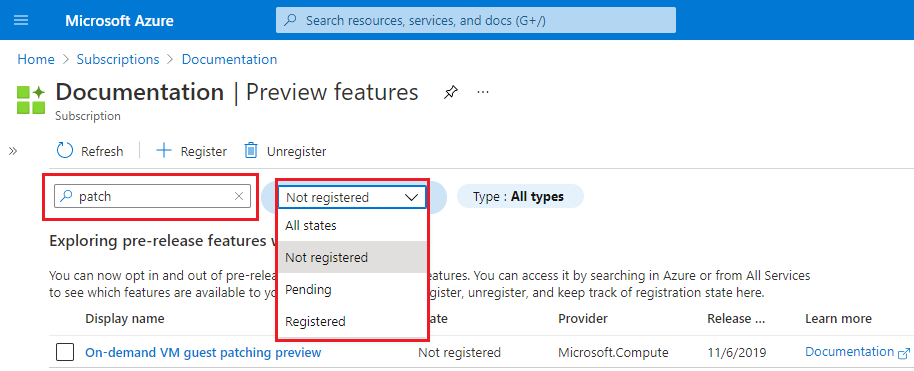914x371 pixels.
Task: Open the more options ellipsis menu
Action: click(483, 92)
